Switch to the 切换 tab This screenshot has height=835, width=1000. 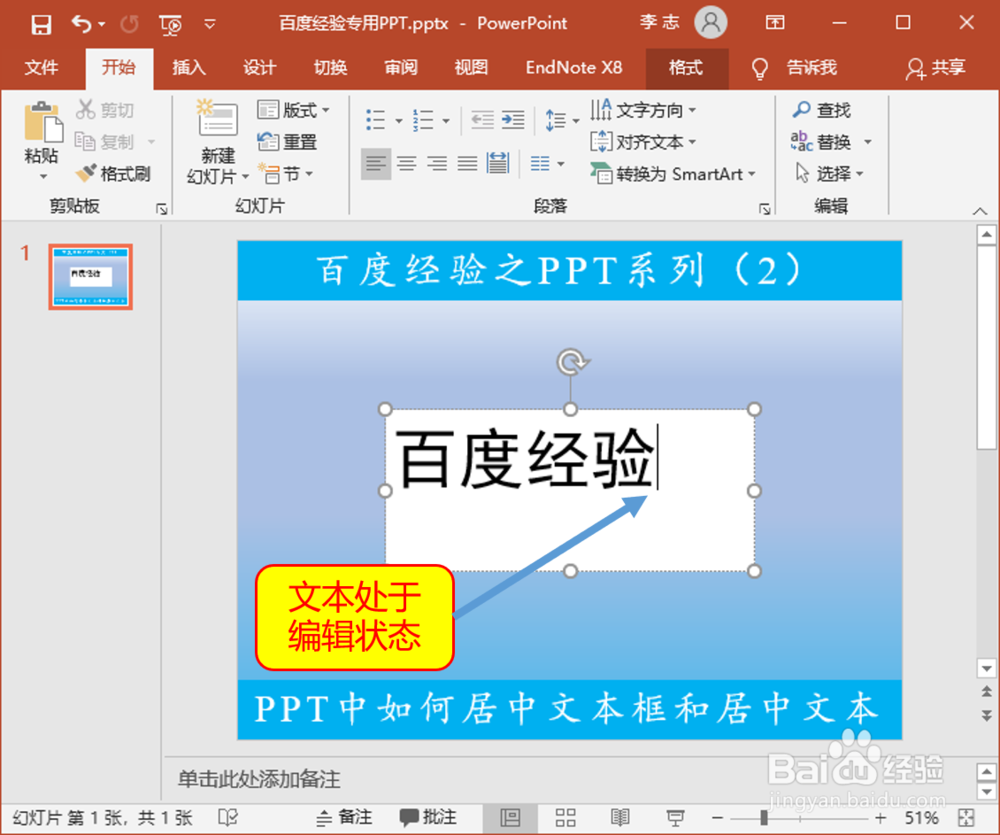coord(330,67)
